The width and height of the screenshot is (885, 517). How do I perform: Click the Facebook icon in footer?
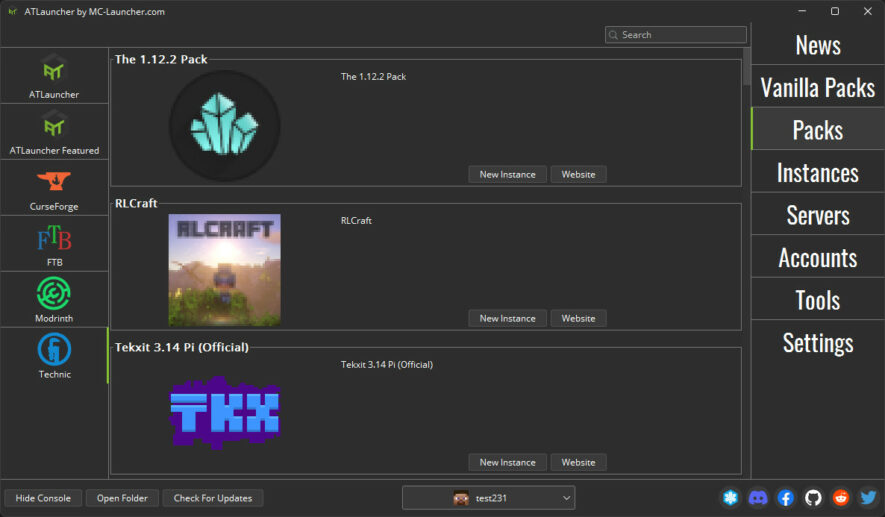(786, 498)
